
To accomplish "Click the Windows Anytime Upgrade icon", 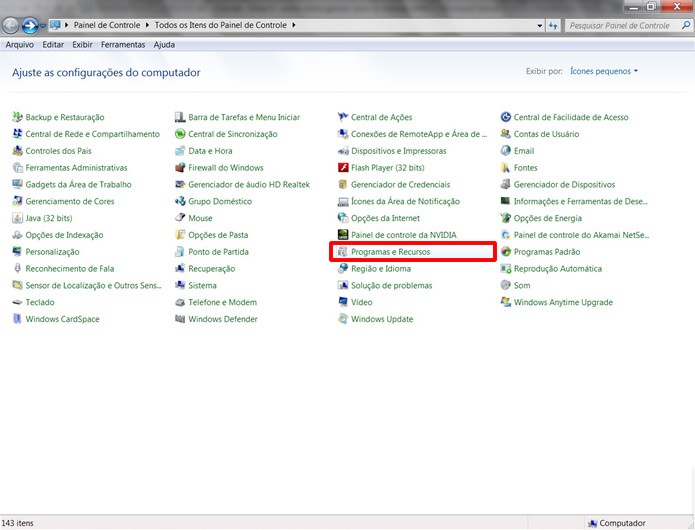I will click(x=506, y=302).
